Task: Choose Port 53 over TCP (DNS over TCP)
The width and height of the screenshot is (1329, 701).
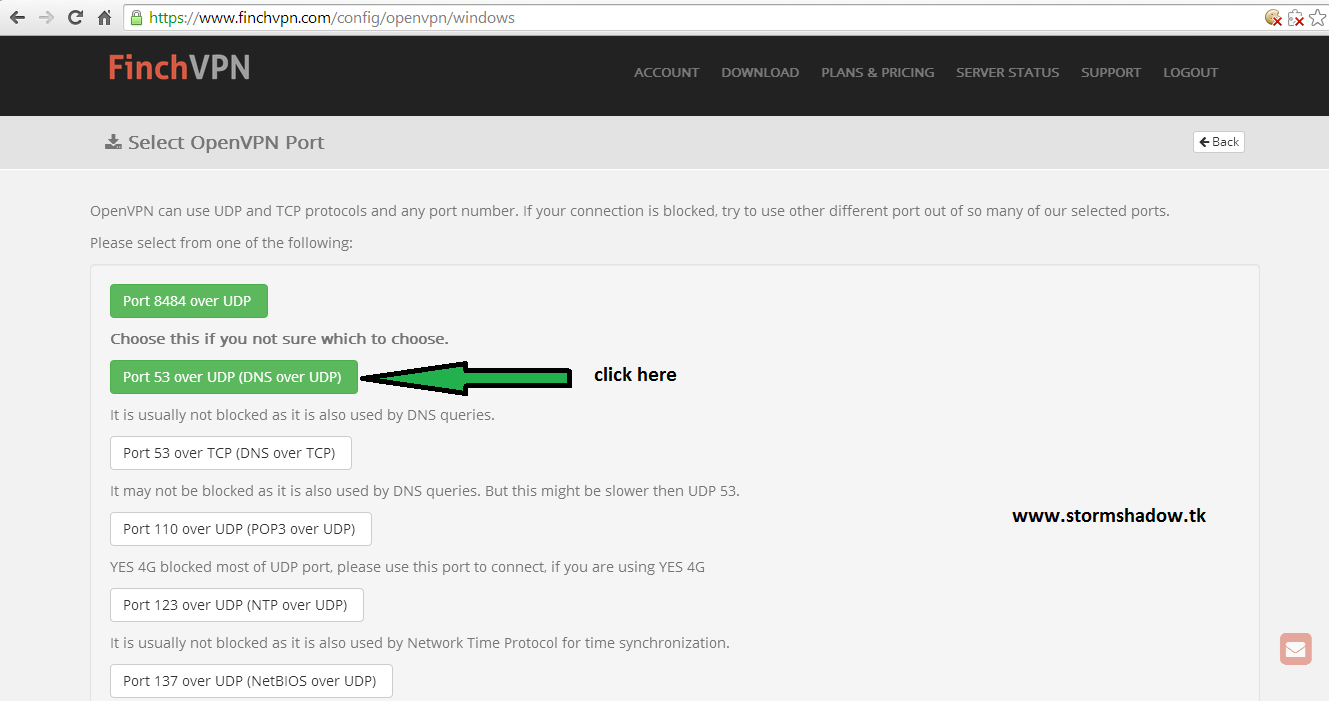Action: pyautogui.click(x=230, y=453)
